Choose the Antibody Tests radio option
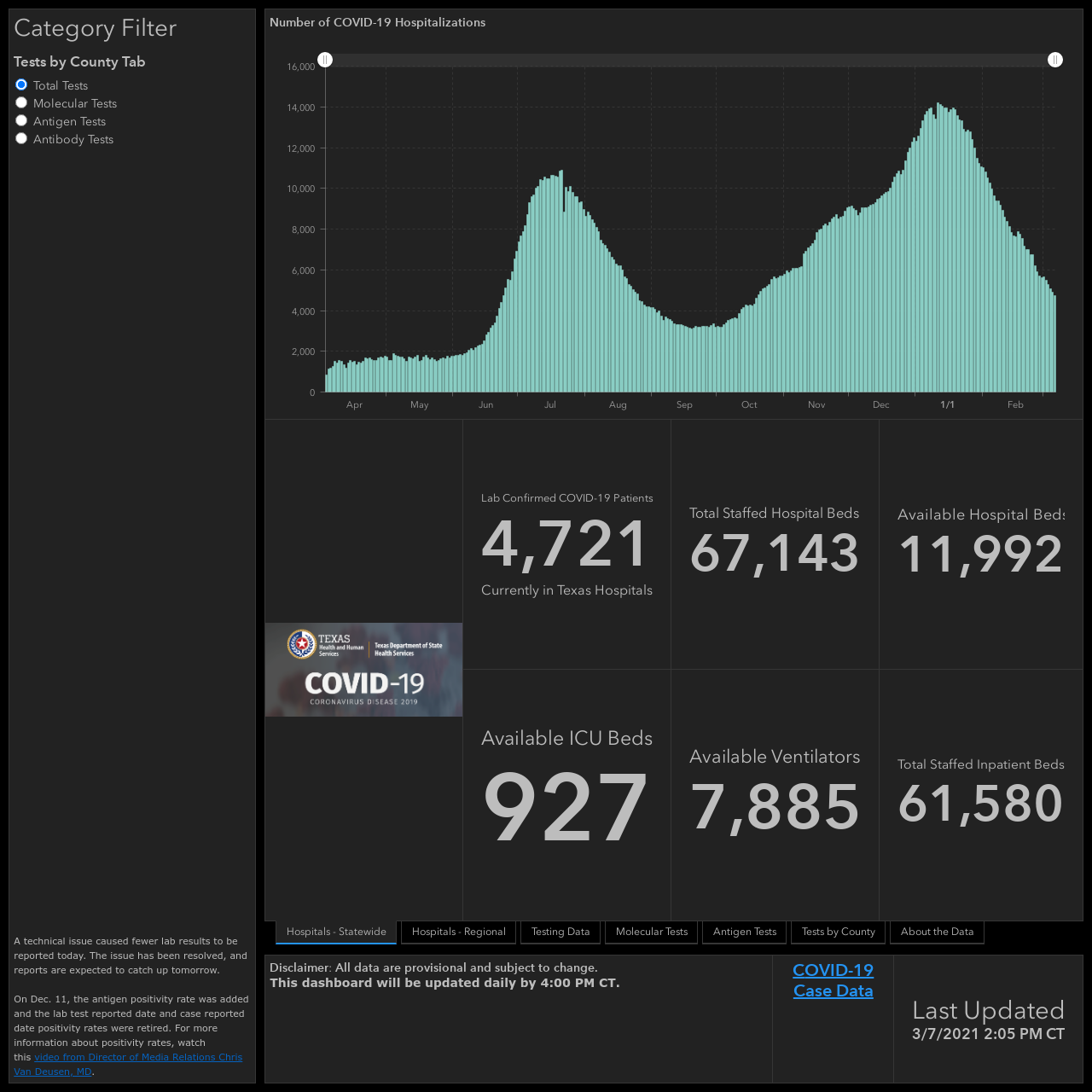Image resolution: width=1092 pixels, height=1092 pixels. (21, 139)
